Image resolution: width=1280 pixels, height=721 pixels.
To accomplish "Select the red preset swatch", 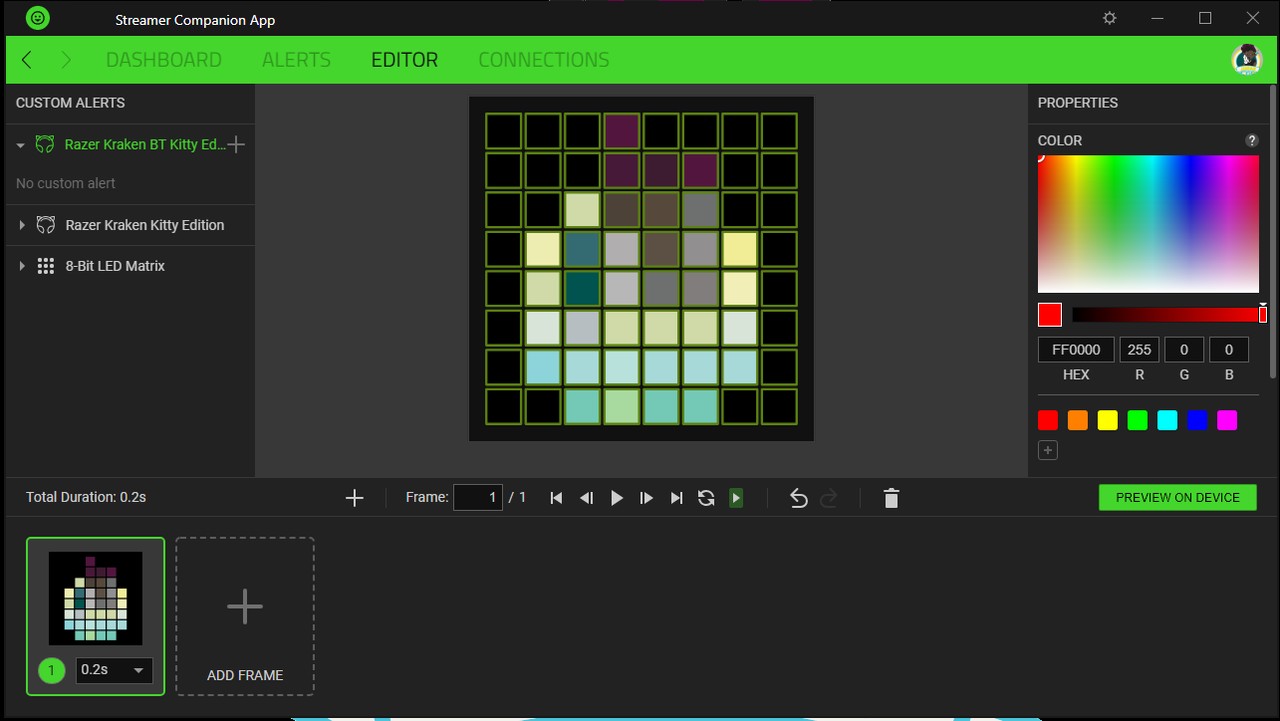I will click(1048, 420).
